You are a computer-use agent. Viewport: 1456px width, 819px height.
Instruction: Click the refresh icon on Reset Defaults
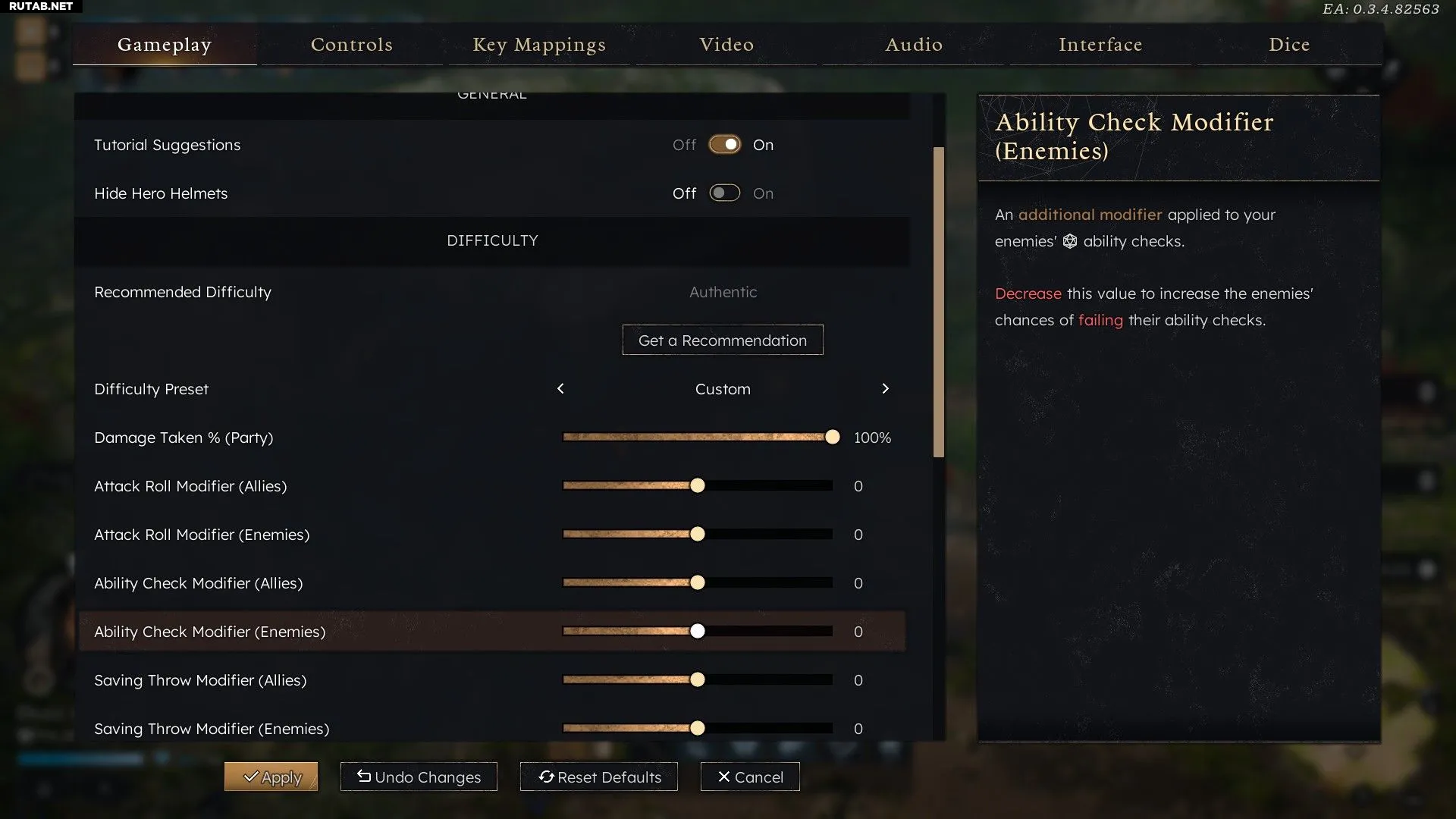pyautogui.click(x=546, y=777)
